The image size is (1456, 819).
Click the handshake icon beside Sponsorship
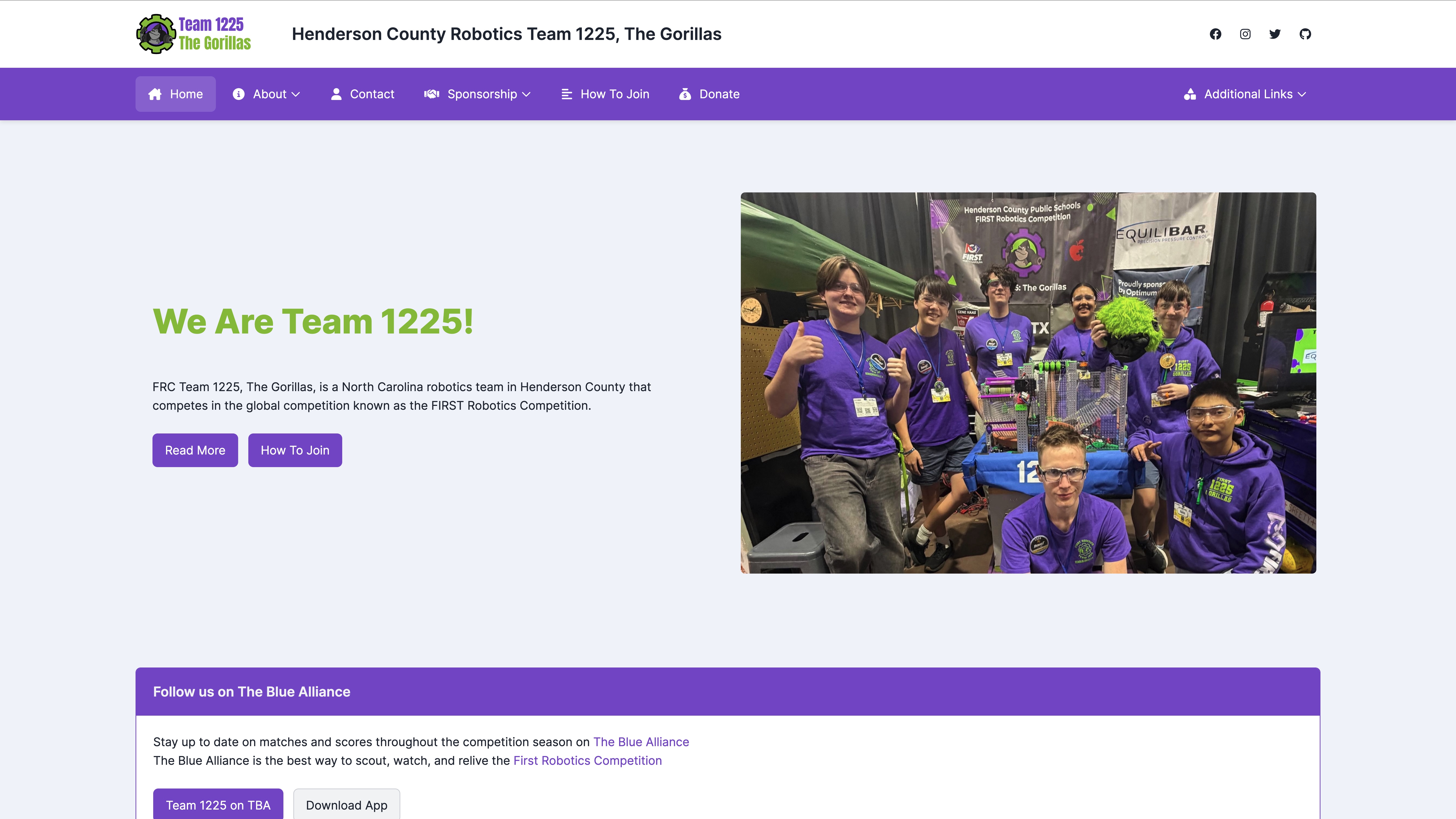pos(432,94)
